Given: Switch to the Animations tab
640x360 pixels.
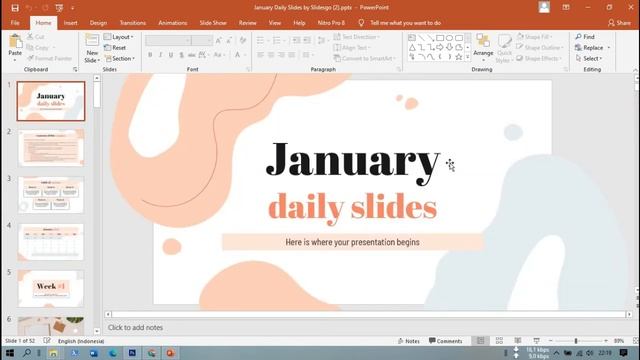Looking at the screenshot, I should click(173, 23).
